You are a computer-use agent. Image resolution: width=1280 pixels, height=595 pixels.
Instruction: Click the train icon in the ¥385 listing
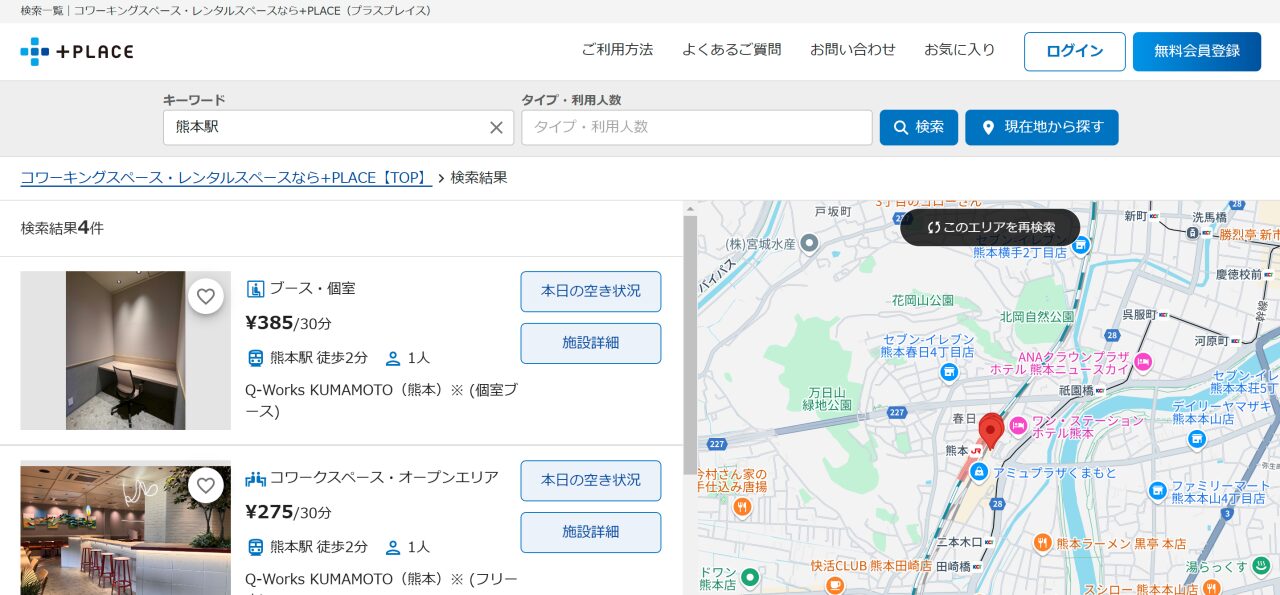(255, 358)
